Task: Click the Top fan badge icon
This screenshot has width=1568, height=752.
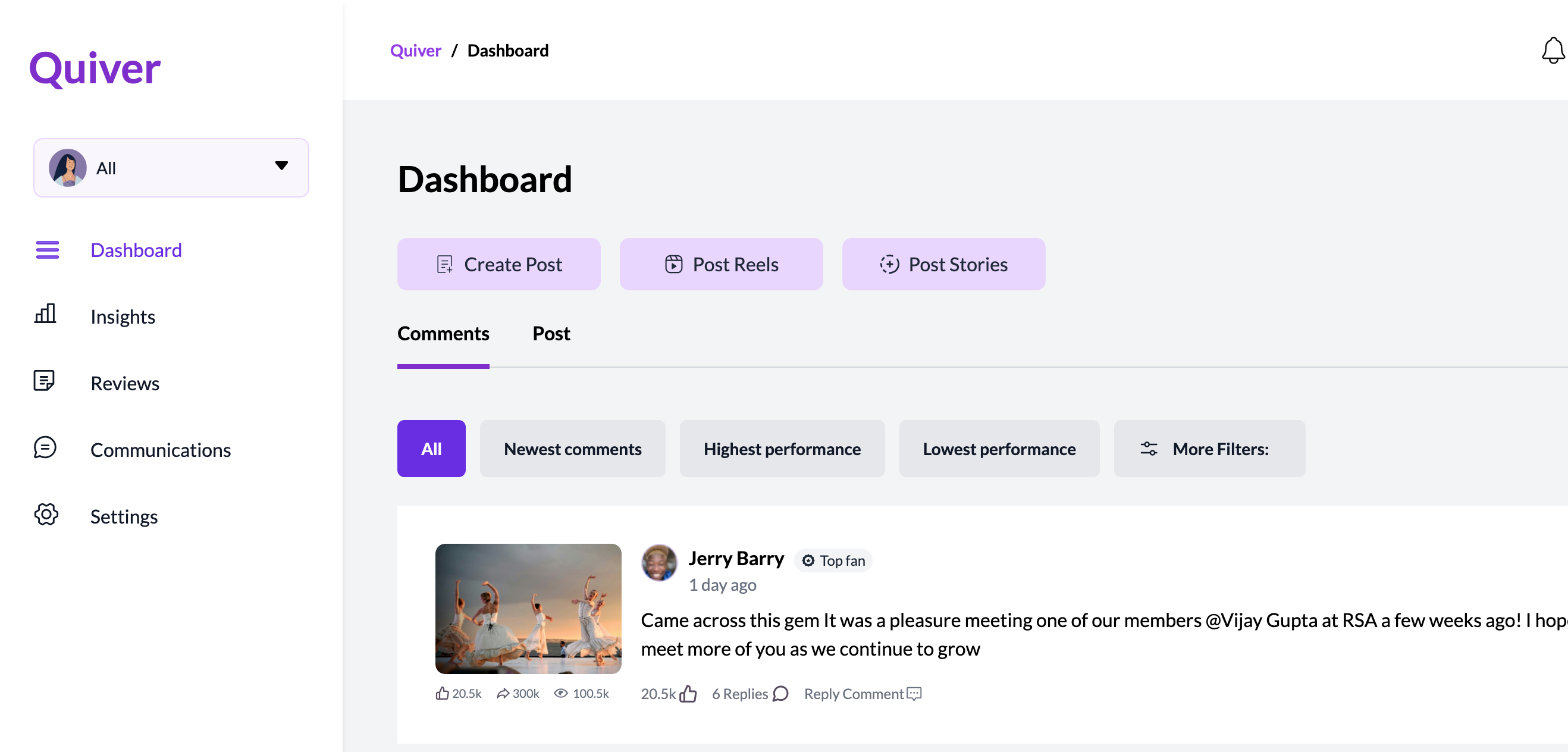Action: (808, 560)
